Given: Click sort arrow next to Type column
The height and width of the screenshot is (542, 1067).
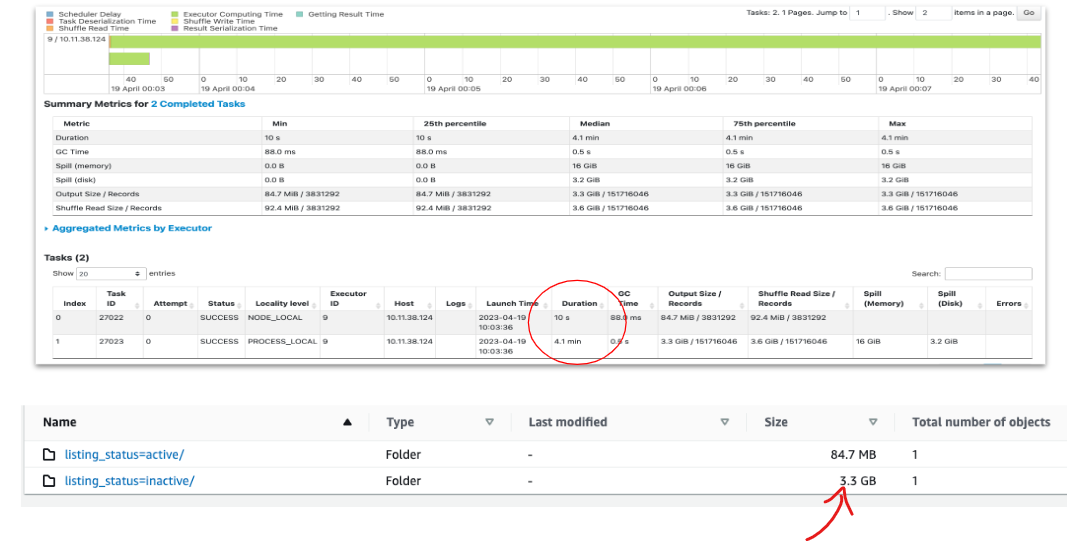Looking at the screenshot, I should [489, 423].
